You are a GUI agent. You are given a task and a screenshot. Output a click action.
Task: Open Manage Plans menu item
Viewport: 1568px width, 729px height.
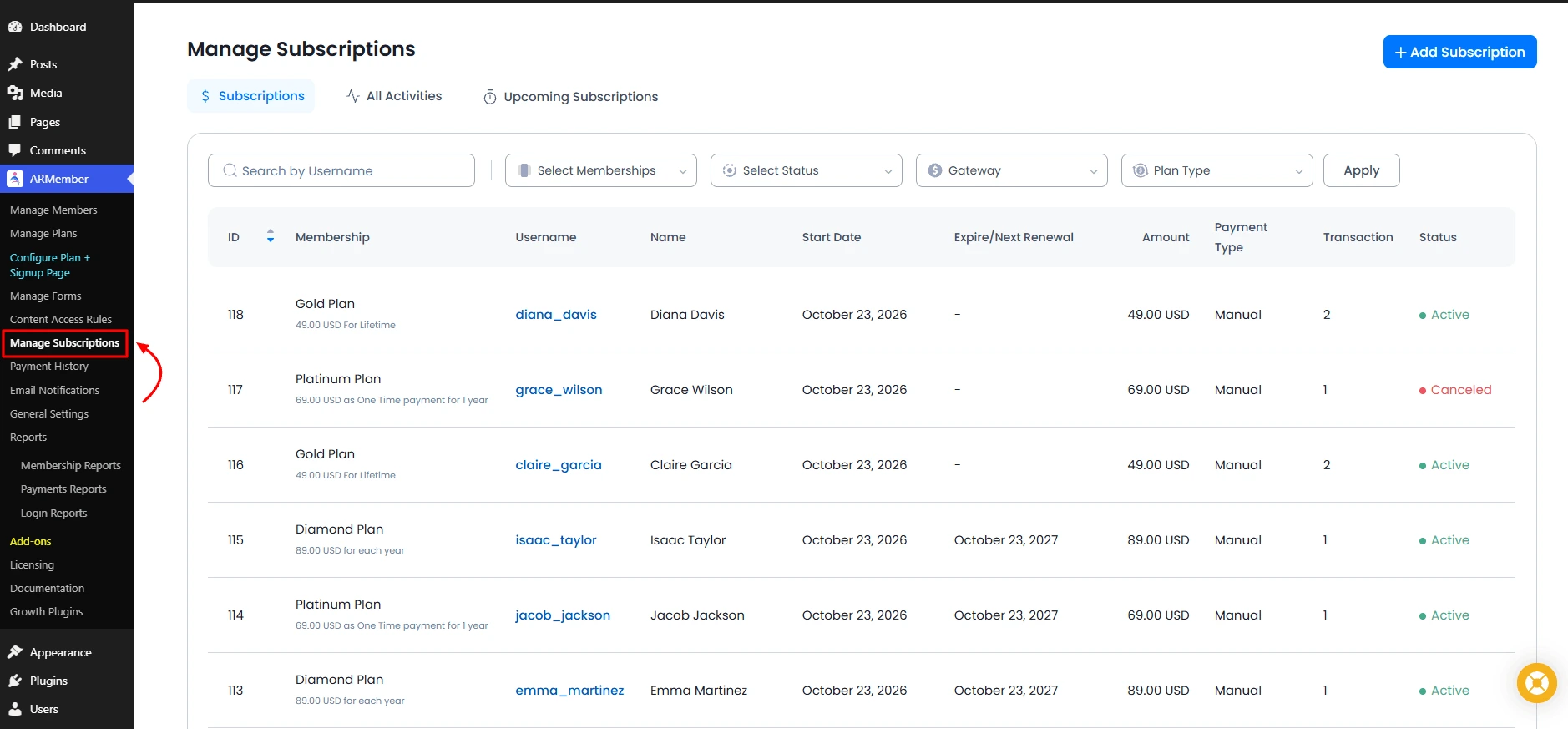point(43,233)
